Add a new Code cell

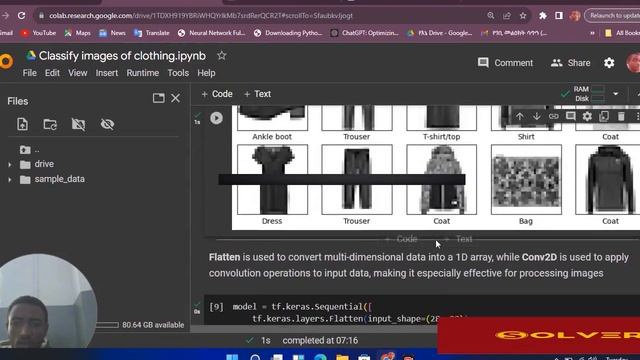pyautogui.click(x=217, y=94)
